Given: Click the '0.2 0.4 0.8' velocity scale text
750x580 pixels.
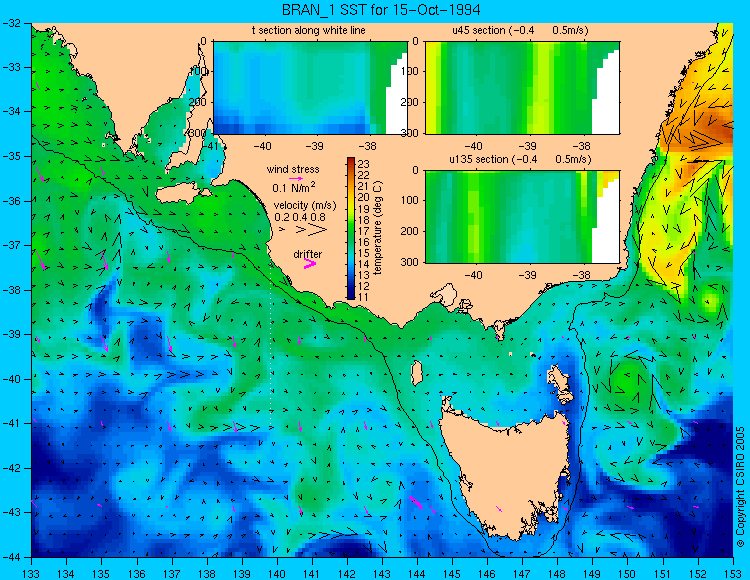Looking at the screenshot, I should [x=300, y=217].
